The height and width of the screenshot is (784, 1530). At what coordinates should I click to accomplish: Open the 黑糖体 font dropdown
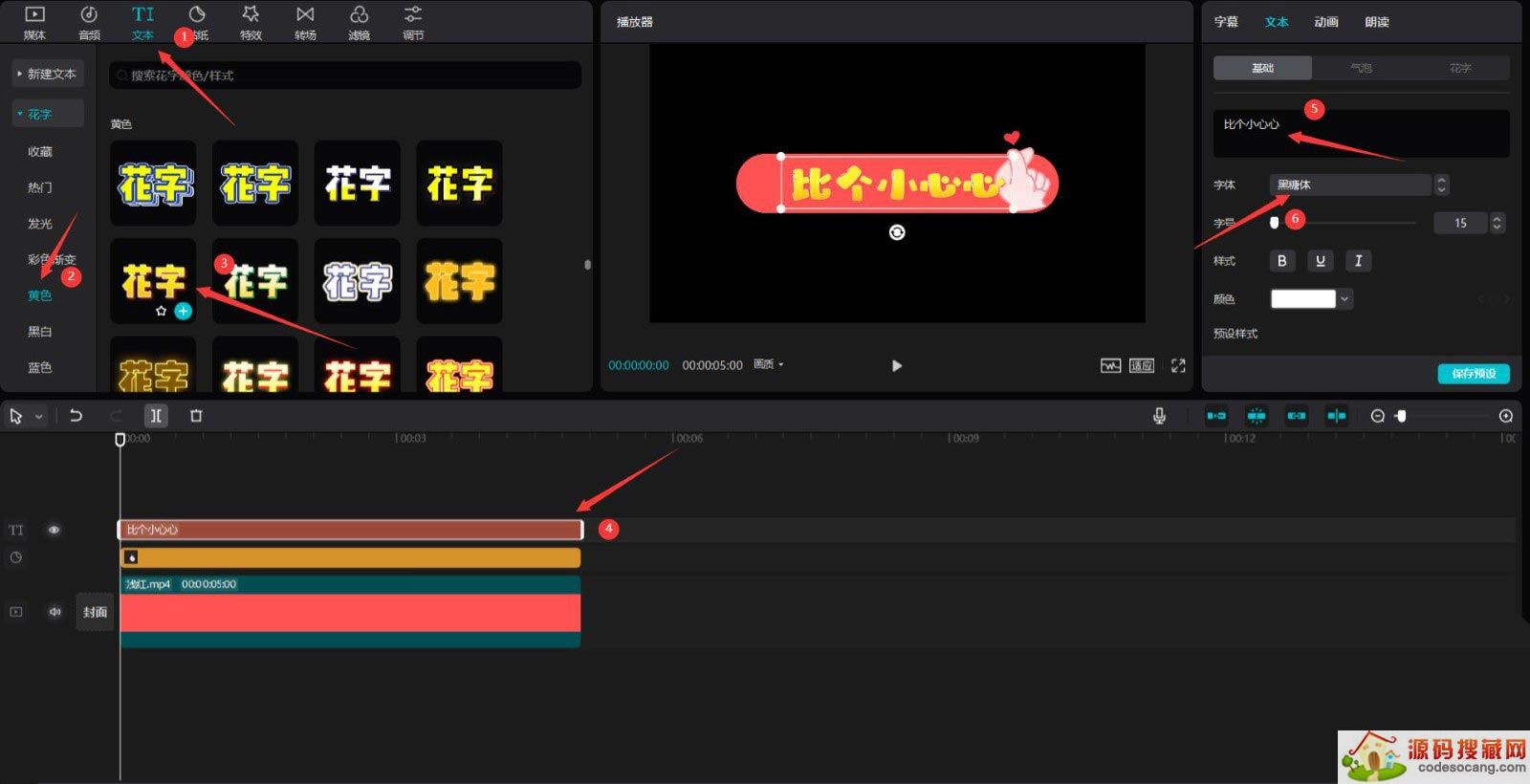tap(1350, 185)
